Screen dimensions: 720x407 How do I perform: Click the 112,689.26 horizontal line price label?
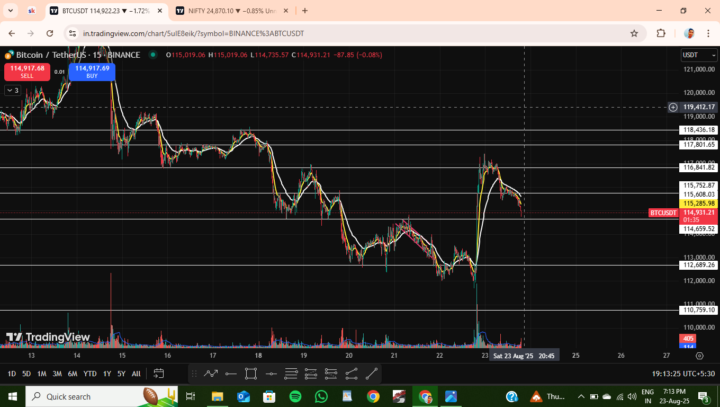click(698, 265)
